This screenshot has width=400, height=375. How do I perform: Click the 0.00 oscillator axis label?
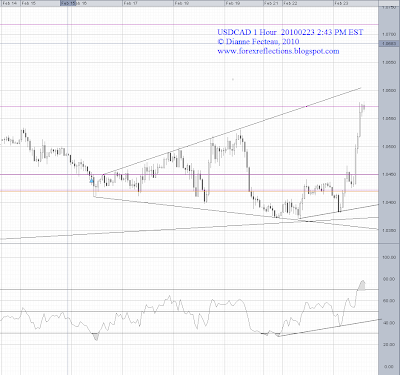tap(389, 366)
